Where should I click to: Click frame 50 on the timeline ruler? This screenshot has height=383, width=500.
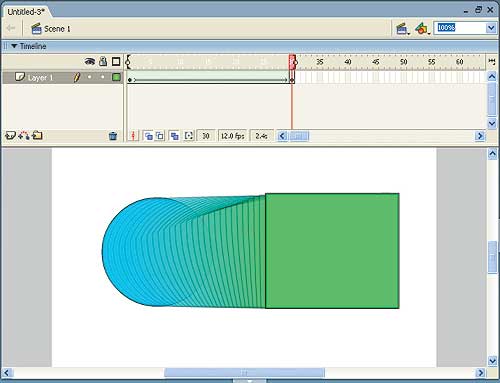404,62
